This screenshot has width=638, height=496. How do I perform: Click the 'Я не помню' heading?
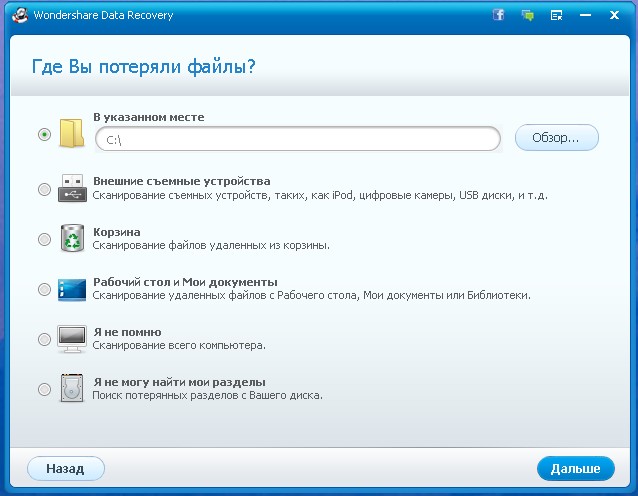point(127,332)
